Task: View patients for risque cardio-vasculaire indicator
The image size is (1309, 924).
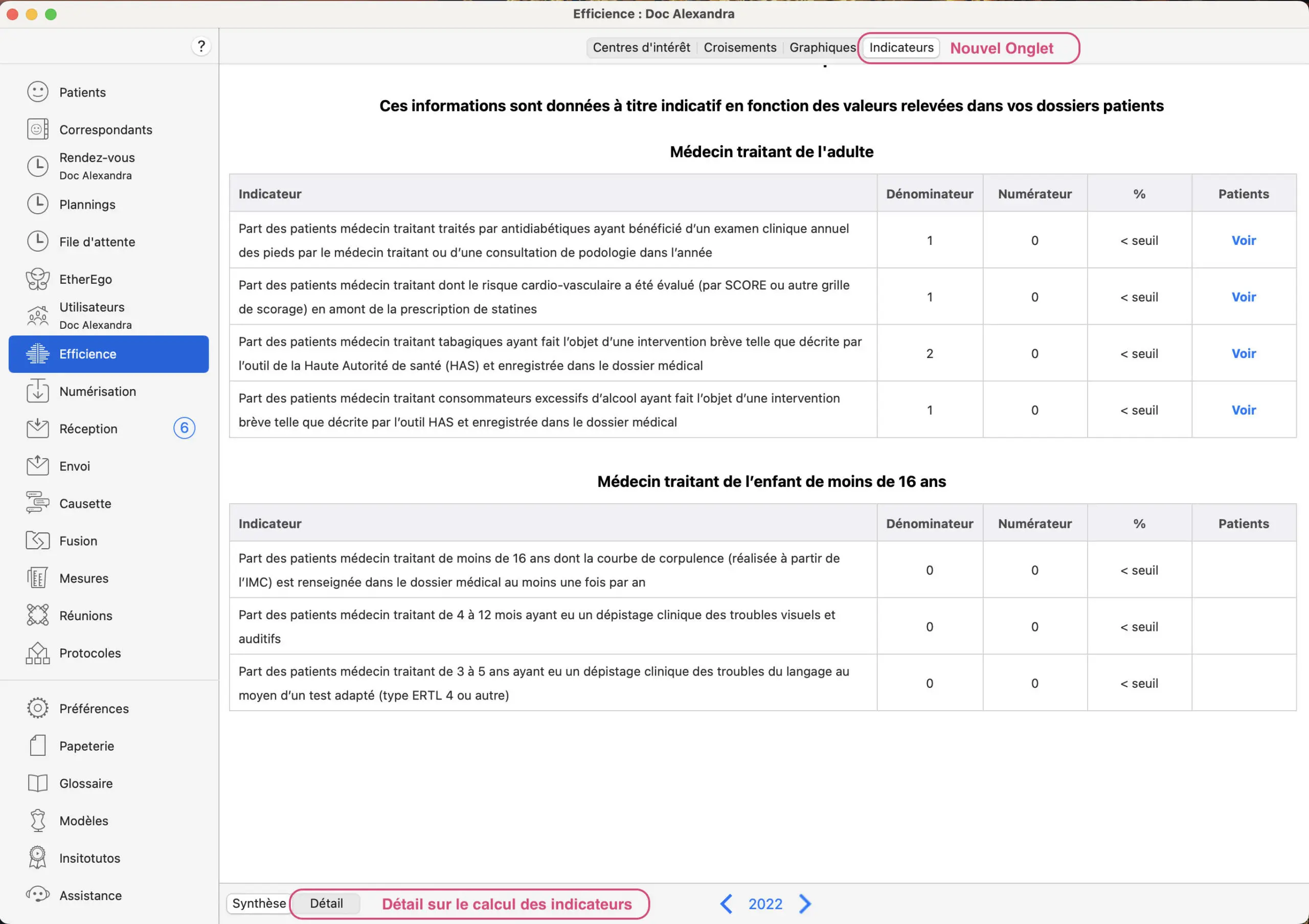Action: click(x=1244, y=297)
